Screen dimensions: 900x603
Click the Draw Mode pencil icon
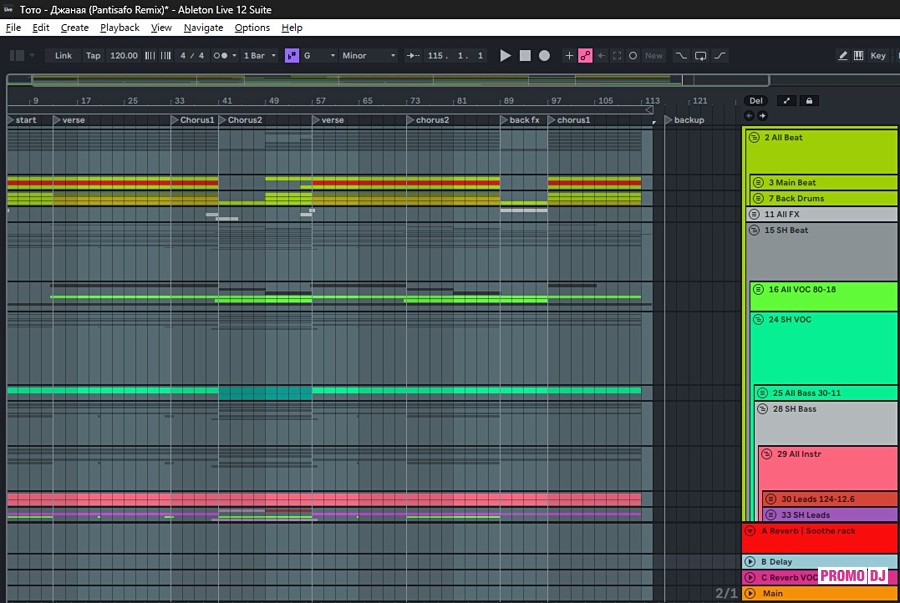(x=843, y=56)
